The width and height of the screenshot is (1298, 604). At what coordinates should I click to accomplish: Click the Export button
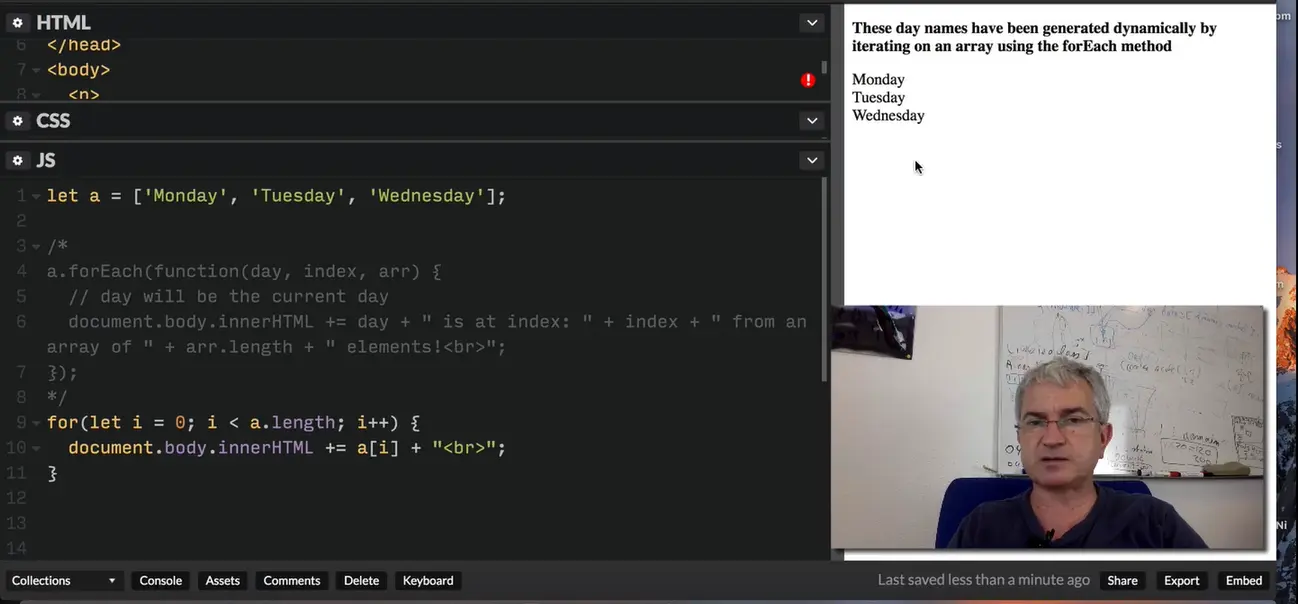tap(1181, 580)
